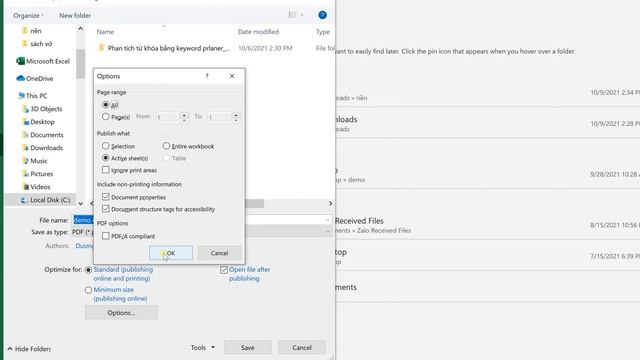This screenshot has height=360, width=640.
Task: Click the sidebar scroll-down arrow
Action: (80, 203)
